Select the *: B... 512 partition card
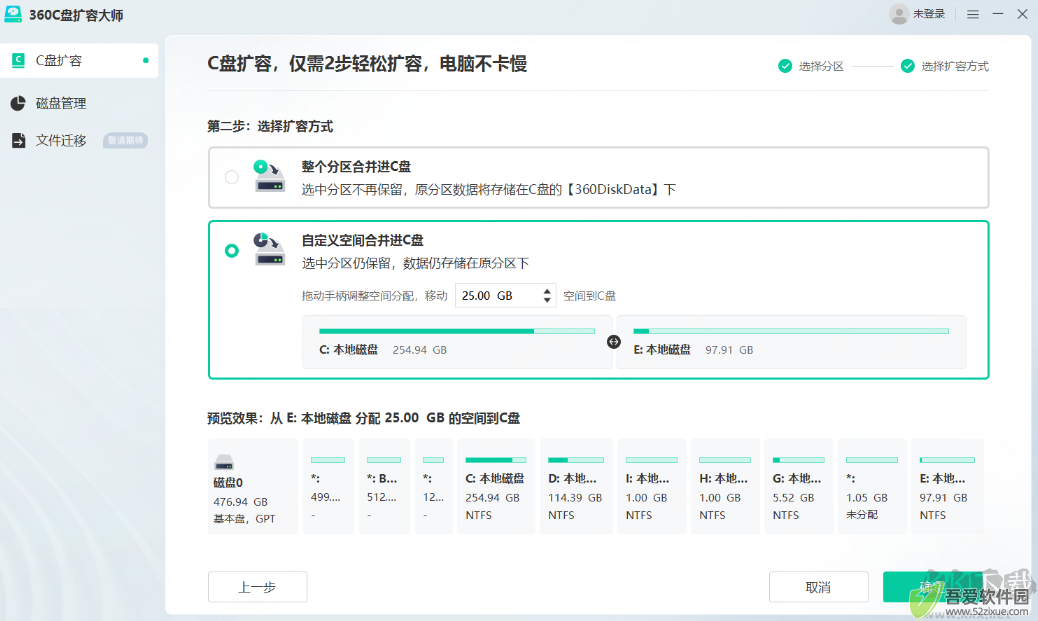The height and width of the screenshot is (621, 1038). pos(384,486)
